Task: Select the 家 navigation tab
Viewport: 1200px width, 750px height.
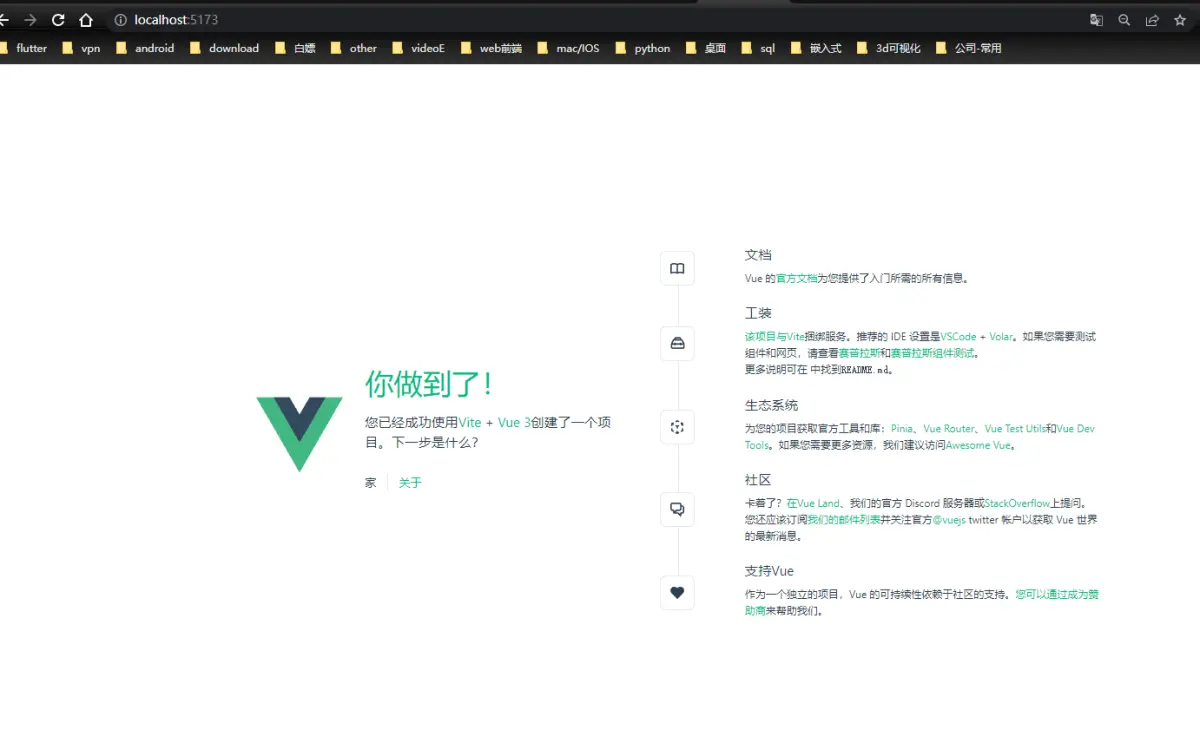Action: pyautogui.click(x=371, y=483)
